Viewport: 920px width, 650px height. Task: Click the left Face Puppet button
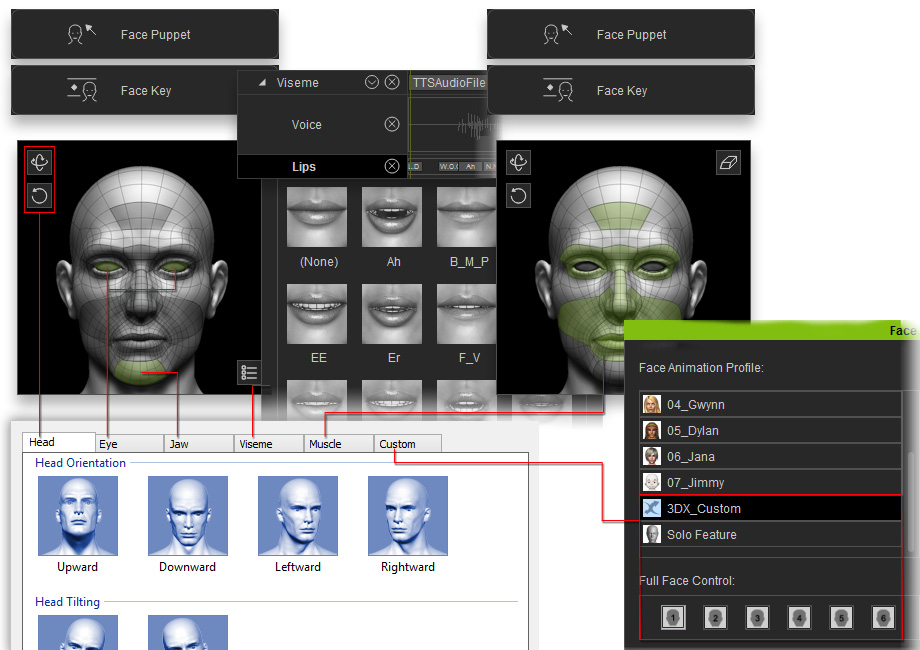[x=144, y=34]
